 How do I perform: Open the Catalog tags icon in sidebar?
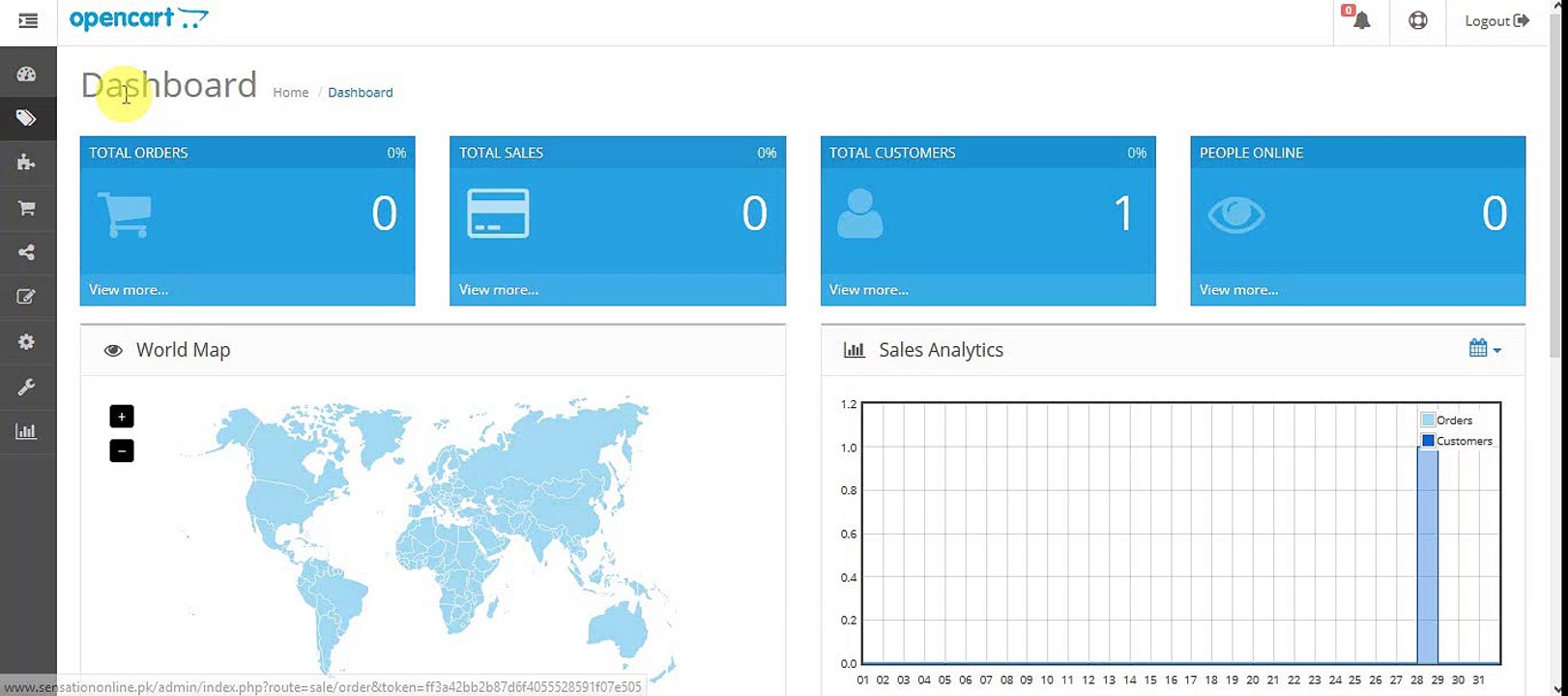(x=27, y=118)
